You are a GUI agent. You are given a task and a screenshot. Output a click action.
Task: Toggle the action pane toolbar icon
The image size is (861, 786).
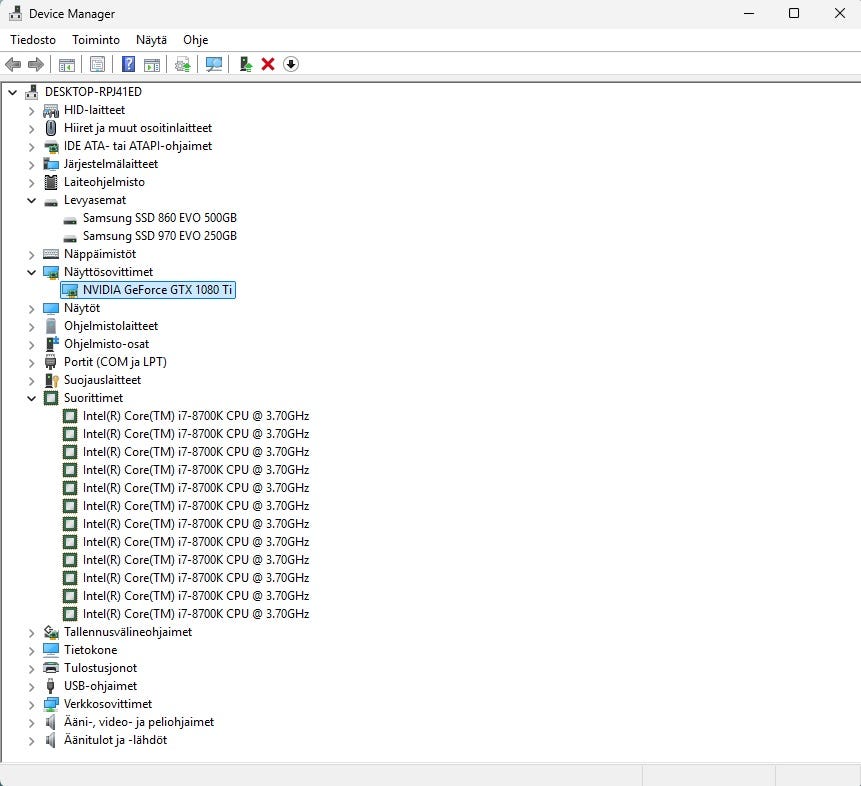click(152, 64)
